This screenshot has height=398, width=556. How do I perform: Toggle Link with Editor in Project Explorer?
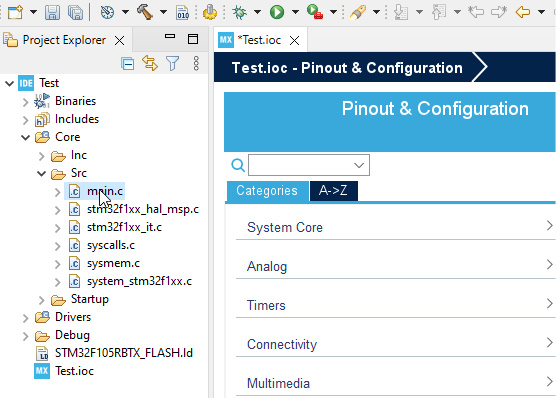coord(150,63)
